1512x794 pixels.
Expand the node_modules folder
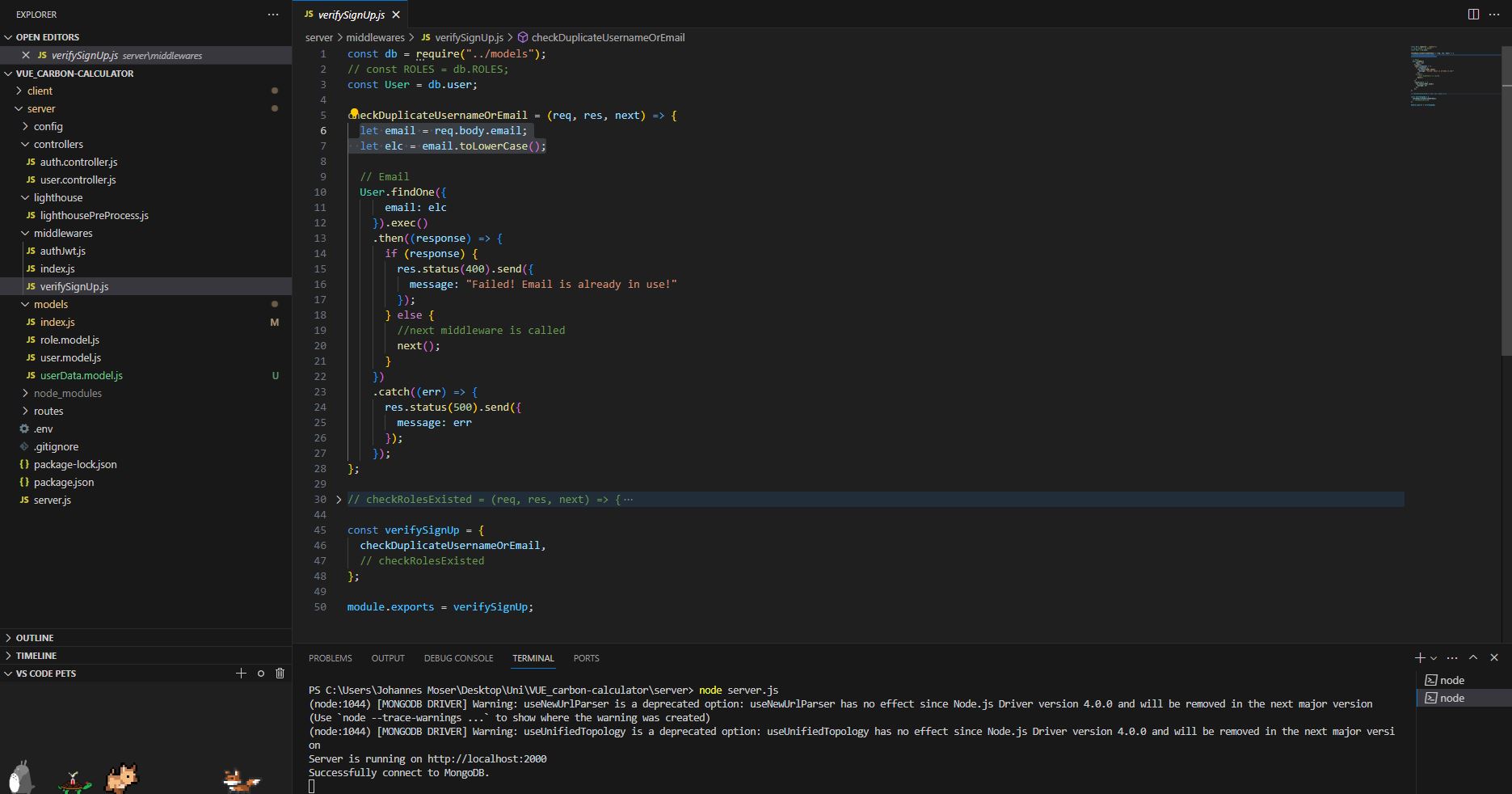[x=145, y=393]
